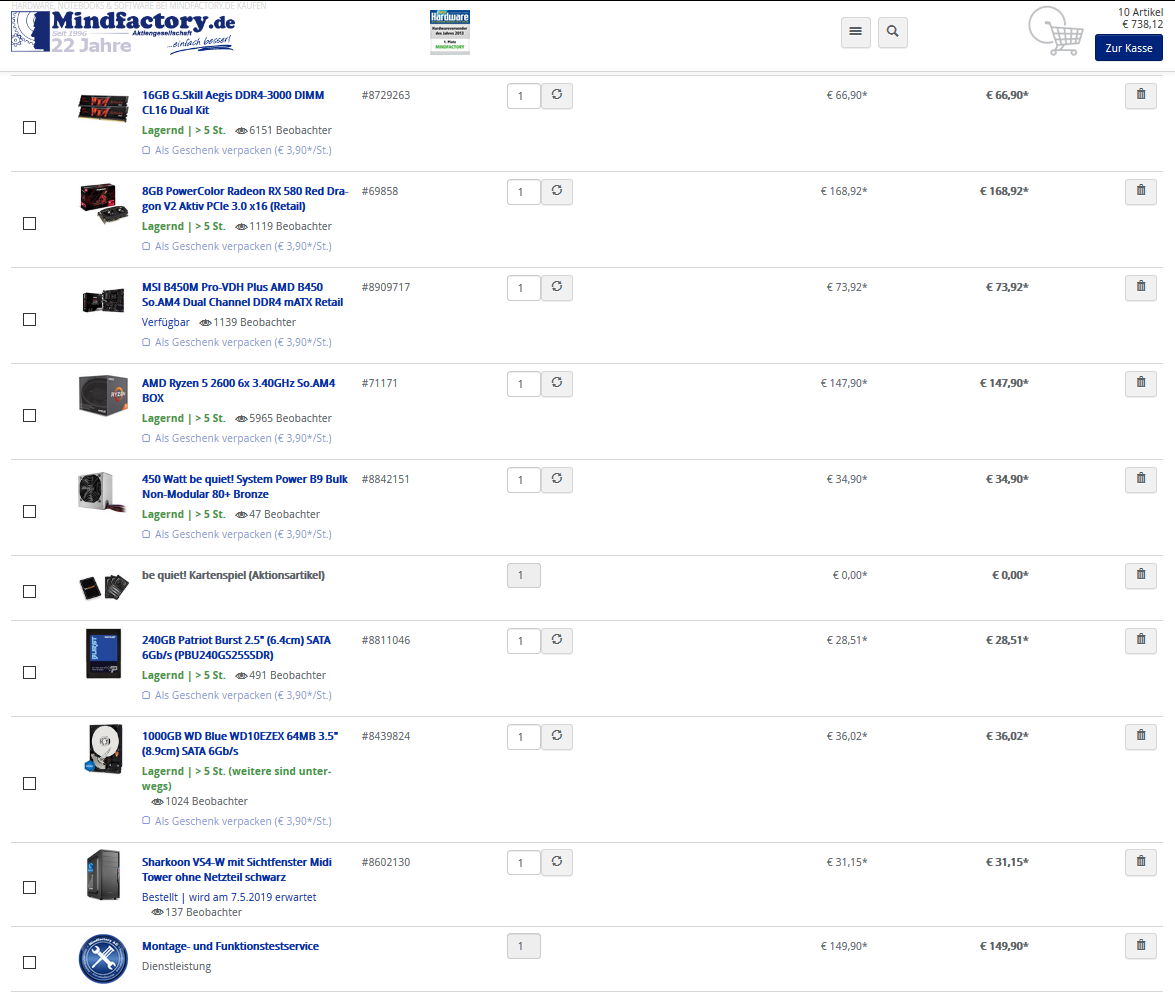Image resolution: width=1175 pixels, height=997 pixels.
Task: Delete G.Skill Aegis RAM from cart
Action: [1141, 95]
